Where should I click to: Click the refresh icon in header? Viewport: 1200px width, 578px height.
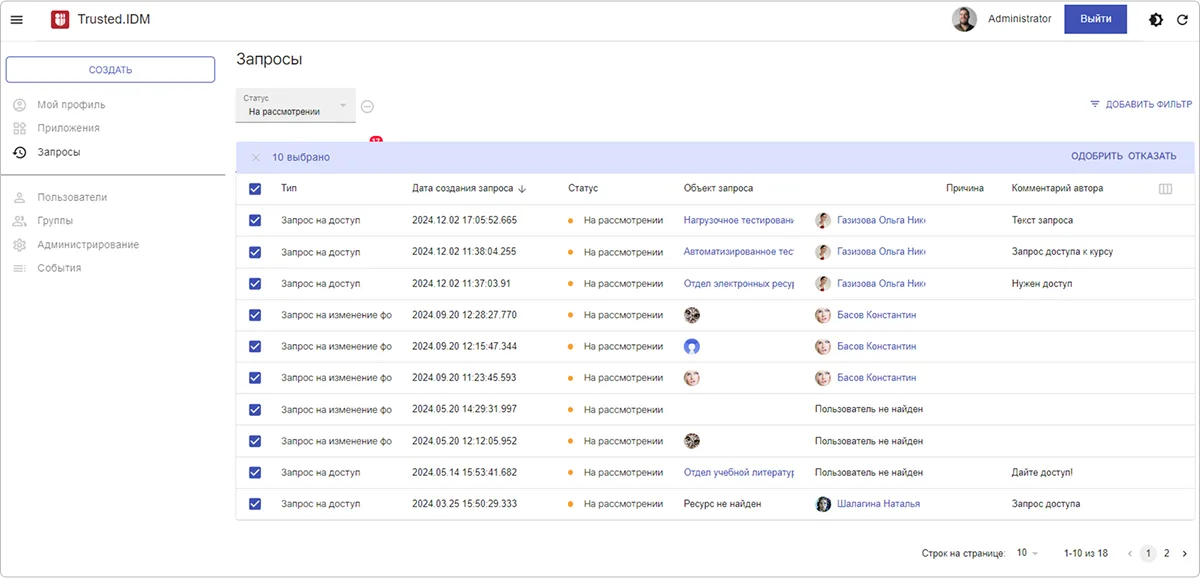(x=1182, y=20)
